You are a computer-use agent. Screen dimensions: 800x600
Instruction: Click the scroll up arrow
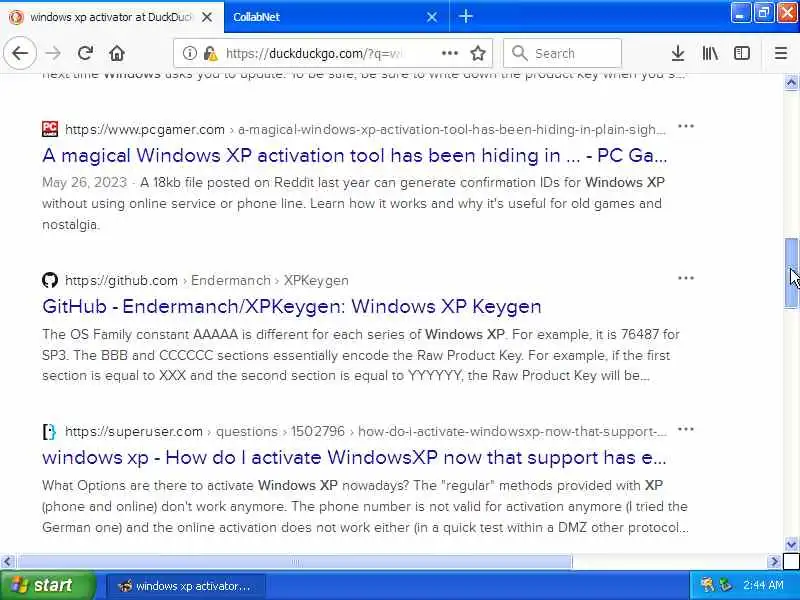791,82
